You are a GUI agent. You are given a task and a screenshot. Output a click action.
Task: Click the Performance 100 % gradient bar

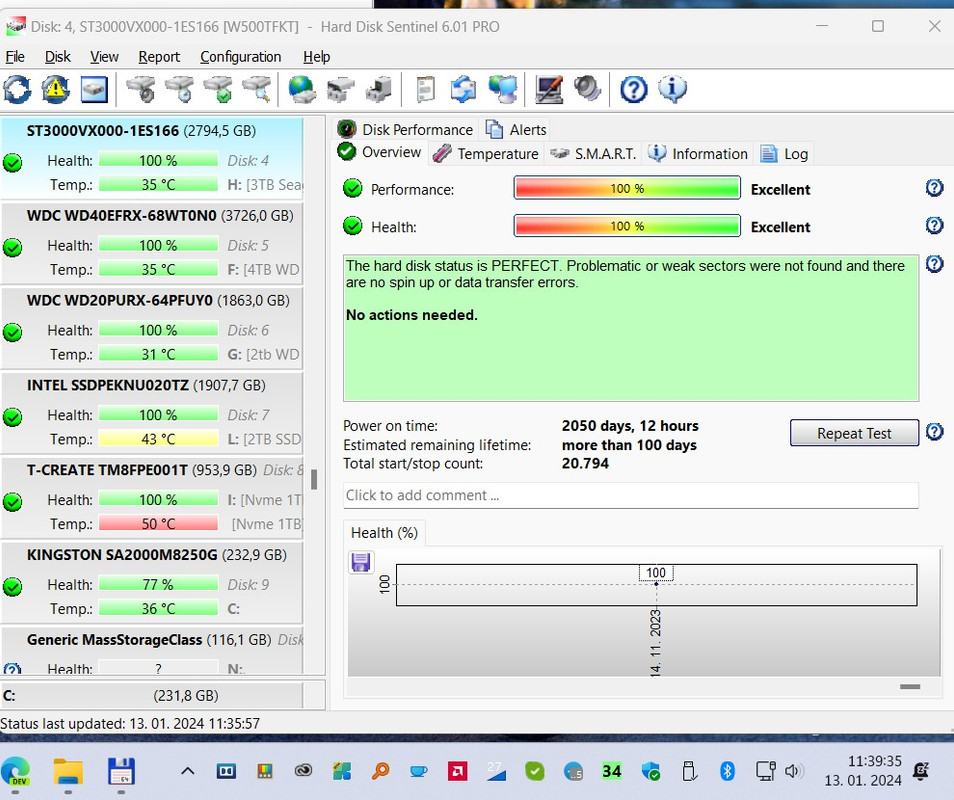(x=627, y=188)
